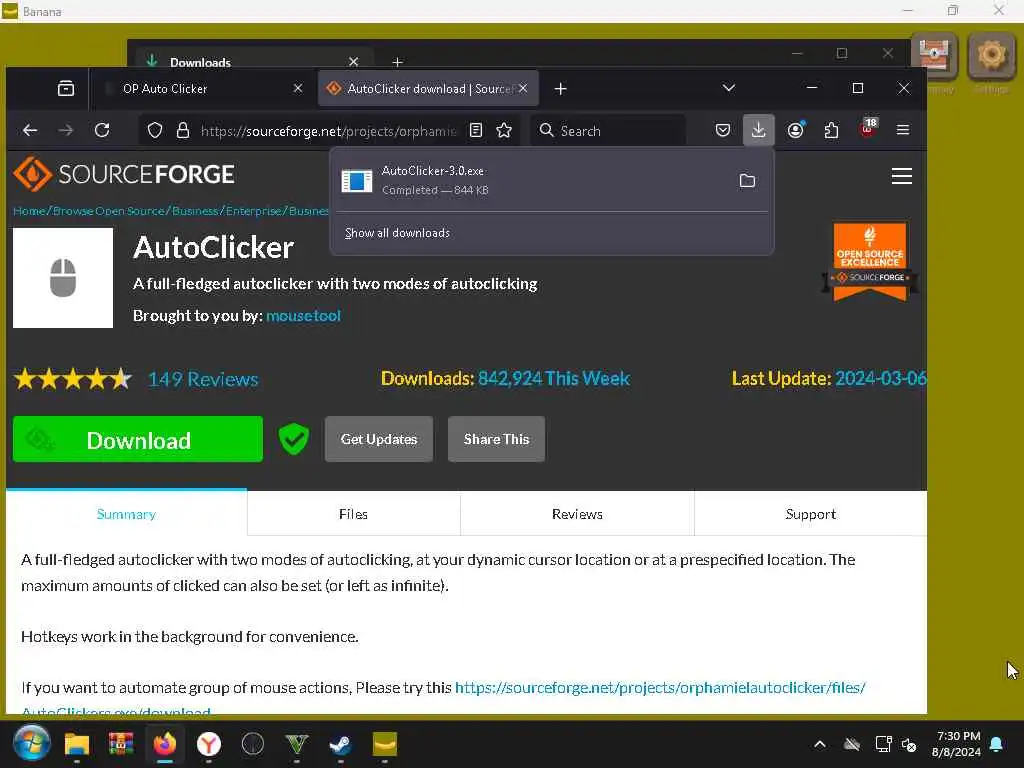Screen dimensions: 1024x768
Task: Open the Support tab
Action: pyautogui.click(x=810, y=514)
